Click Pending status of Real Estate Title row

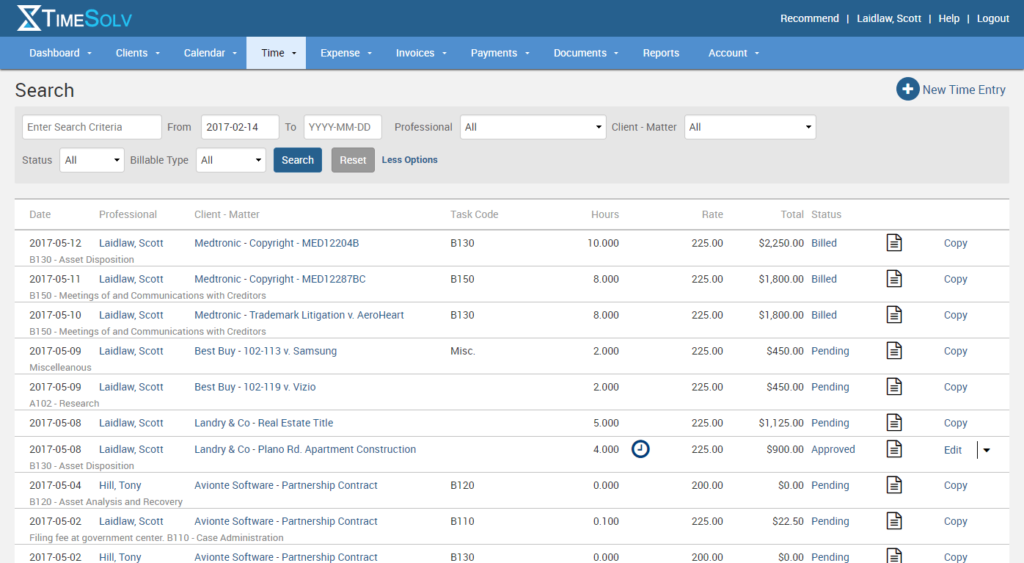(830, 423)
